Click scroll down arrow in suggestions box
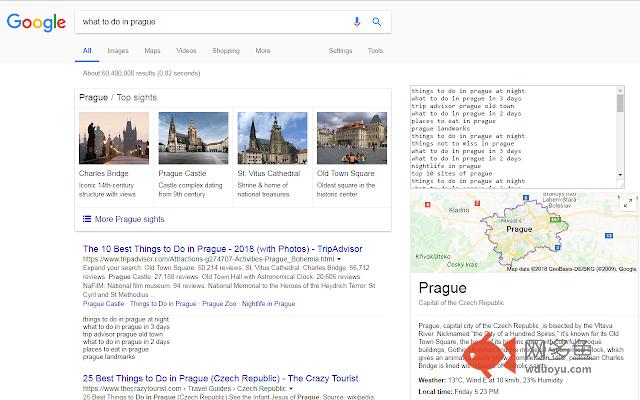The height and width of the screenshot is (400, 640). pos(620,174)
